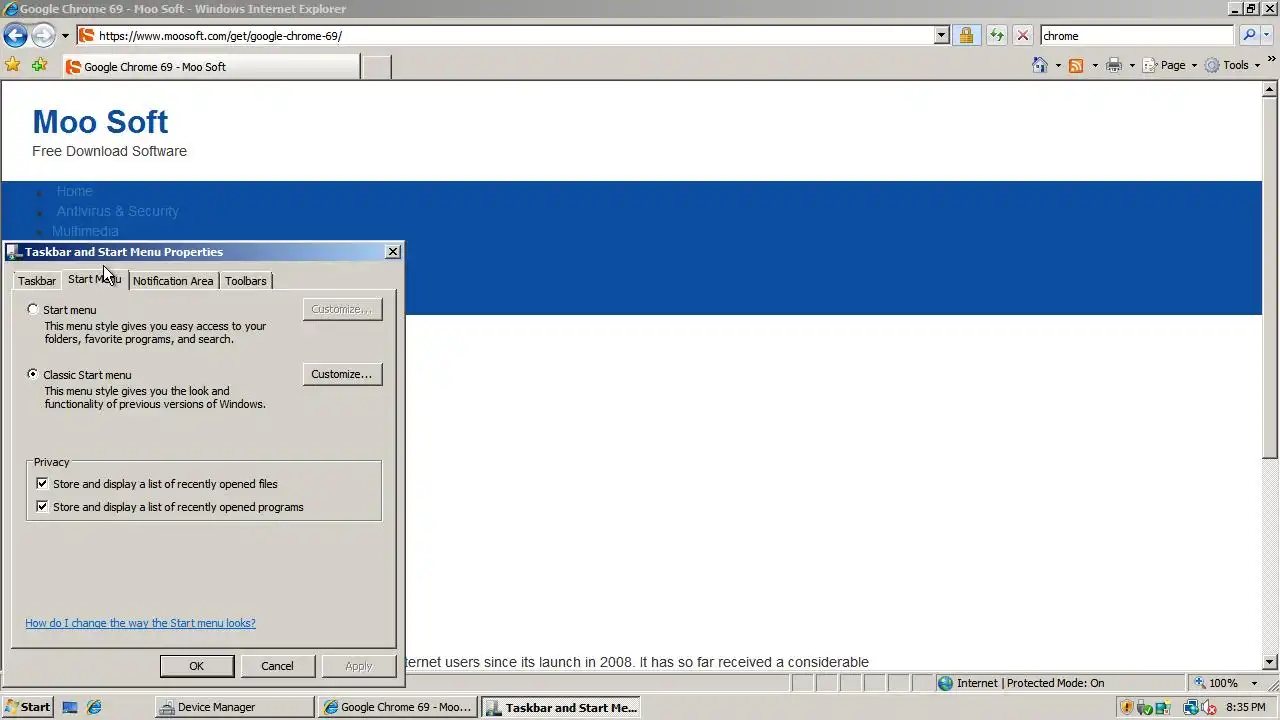
Task: Open the Antivirus & Security navigation link
Action: coord(117,211)
